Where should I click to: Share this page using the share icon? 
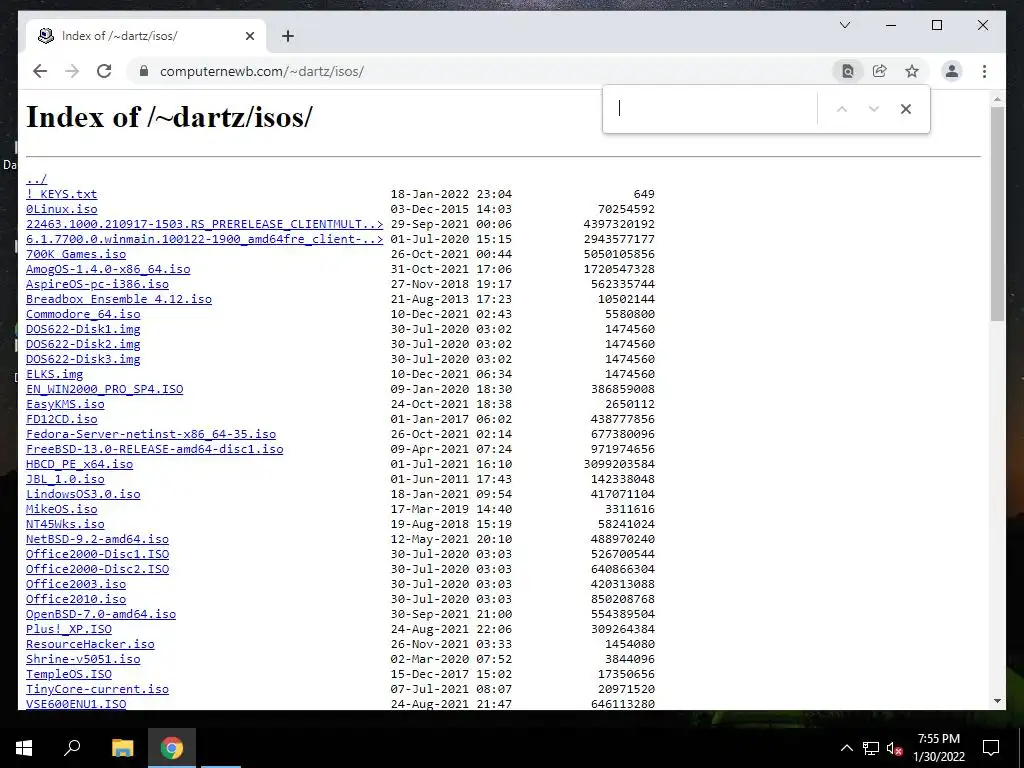(880, 71)
